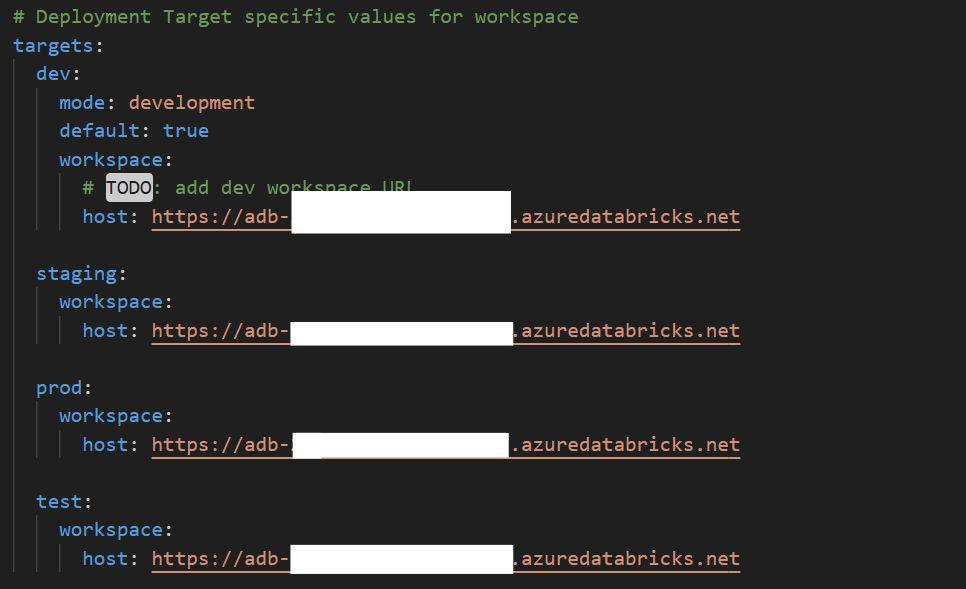Click the comment line about Deployment Target values
Screen dimensions: 966x589
click(296, 17)
